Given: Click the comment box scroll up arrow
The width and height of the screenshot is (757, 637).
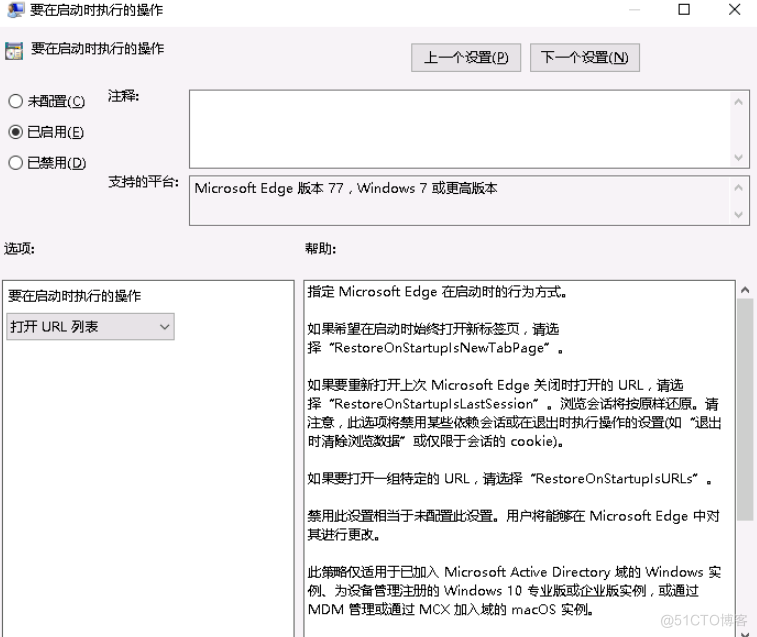Looking at the screenshot, I should (738, 101).
